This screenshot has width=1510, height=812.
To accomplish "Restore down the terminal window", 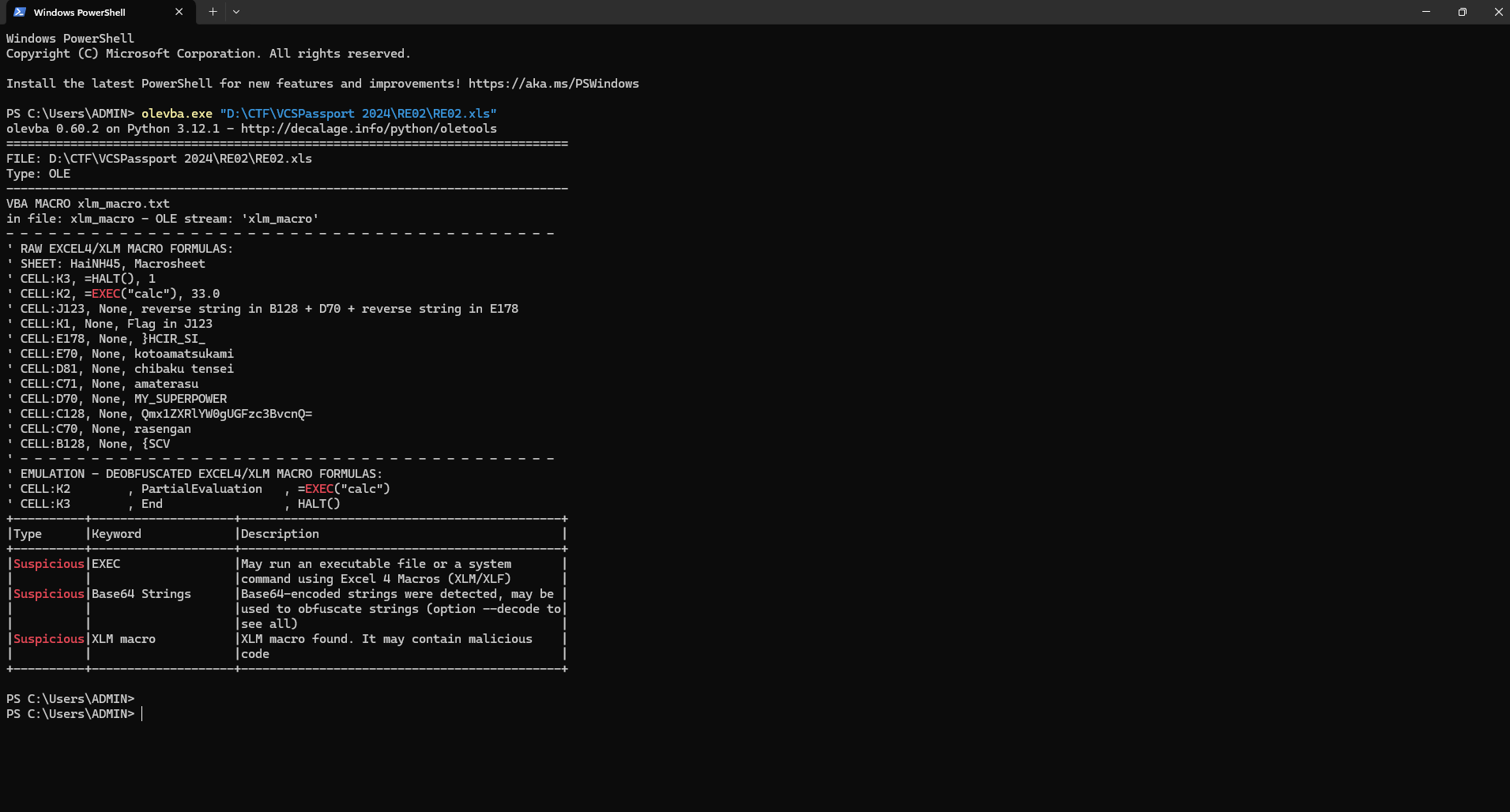I will click(1462, 12).
